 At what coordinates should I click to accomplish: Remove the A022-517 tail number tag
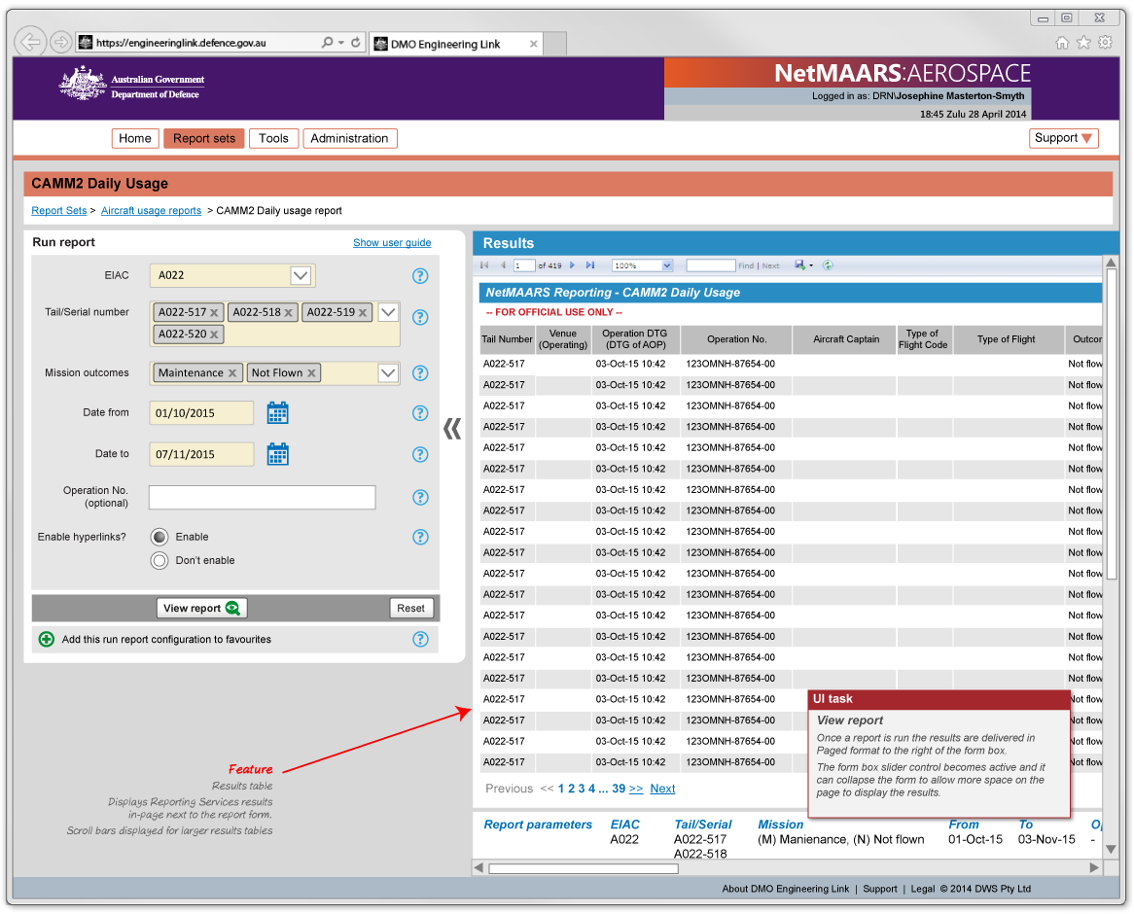[x=214, y=312]
